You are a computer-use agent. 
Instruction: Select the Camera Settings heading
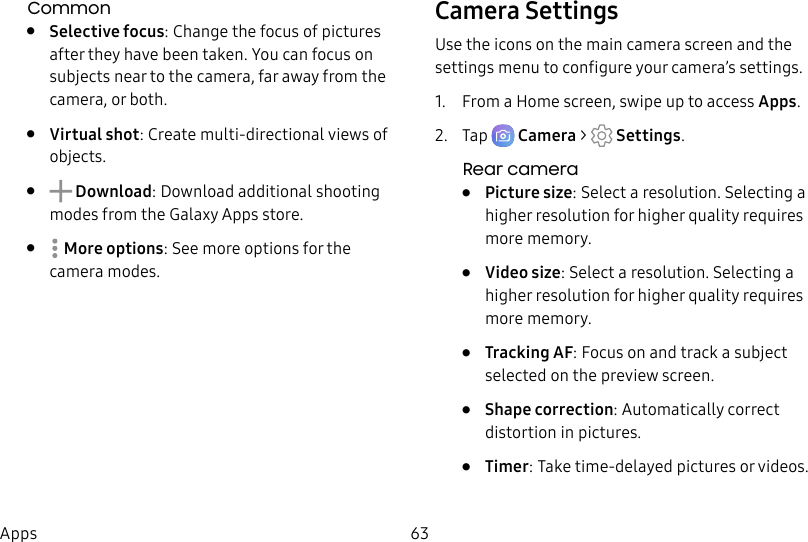tap(526, 11)
